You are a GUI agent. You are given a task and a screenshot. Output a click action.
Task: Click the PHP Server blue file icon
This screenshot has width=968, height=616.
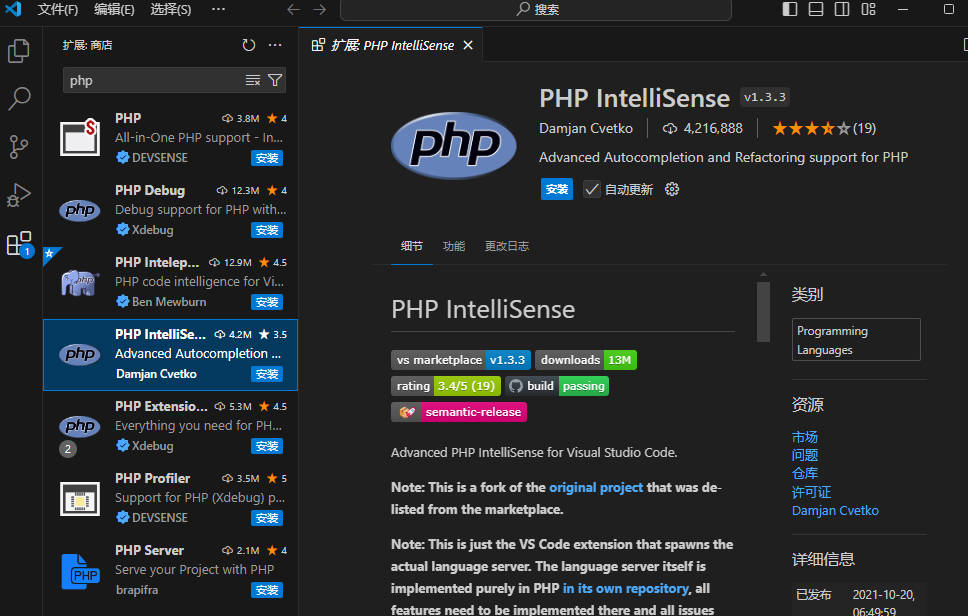(80, 572)
